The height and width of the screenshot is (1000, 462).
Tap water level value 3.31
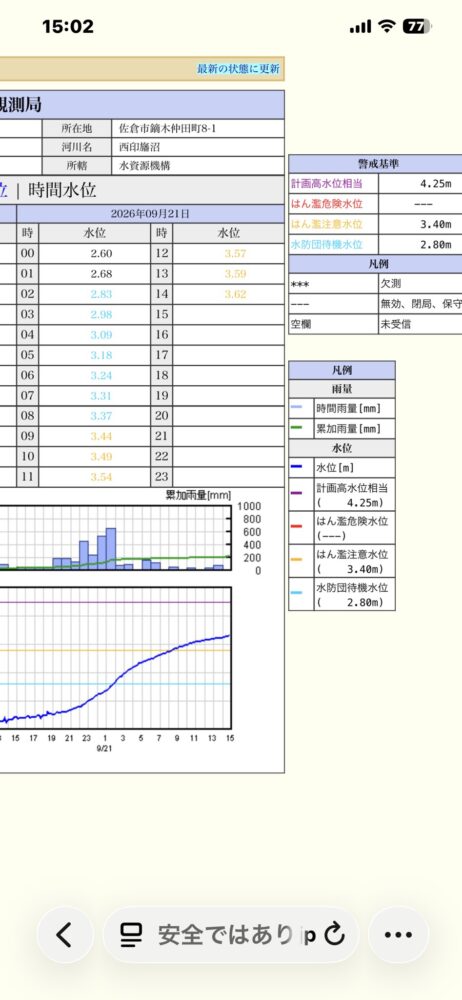101,396
